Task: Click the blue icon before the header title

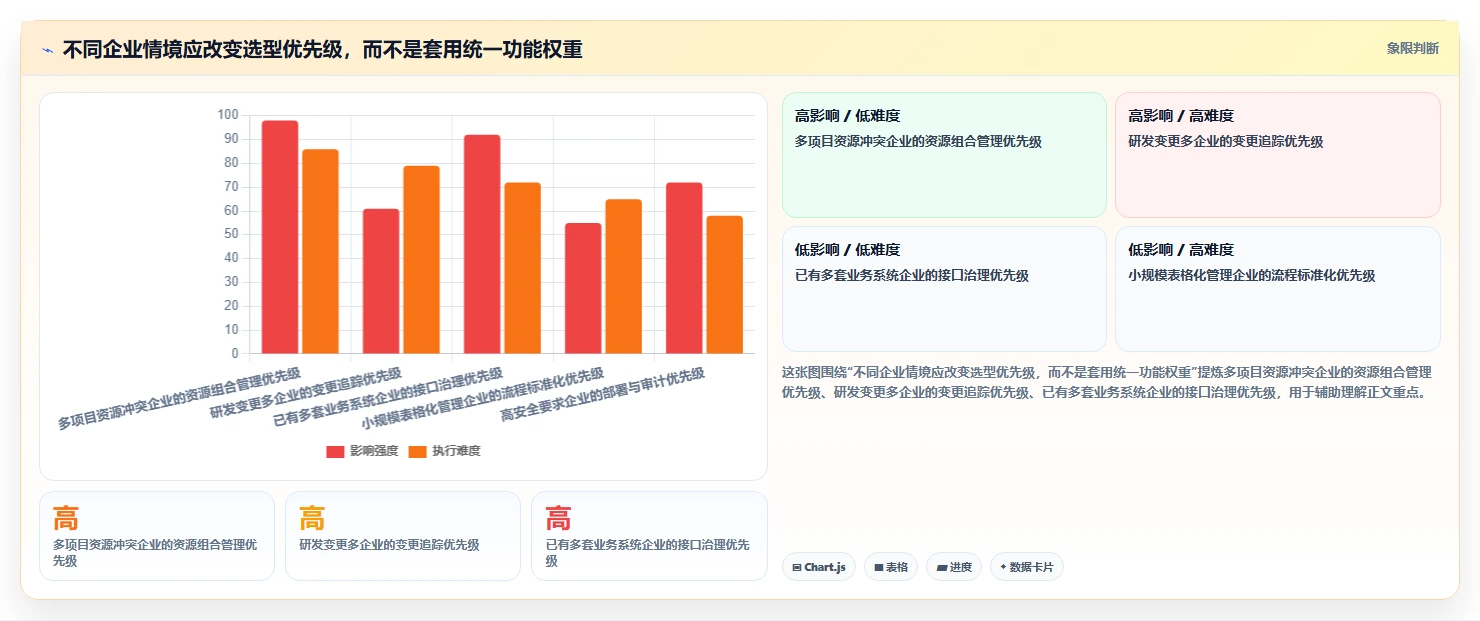Action: [x=47, y=49]
